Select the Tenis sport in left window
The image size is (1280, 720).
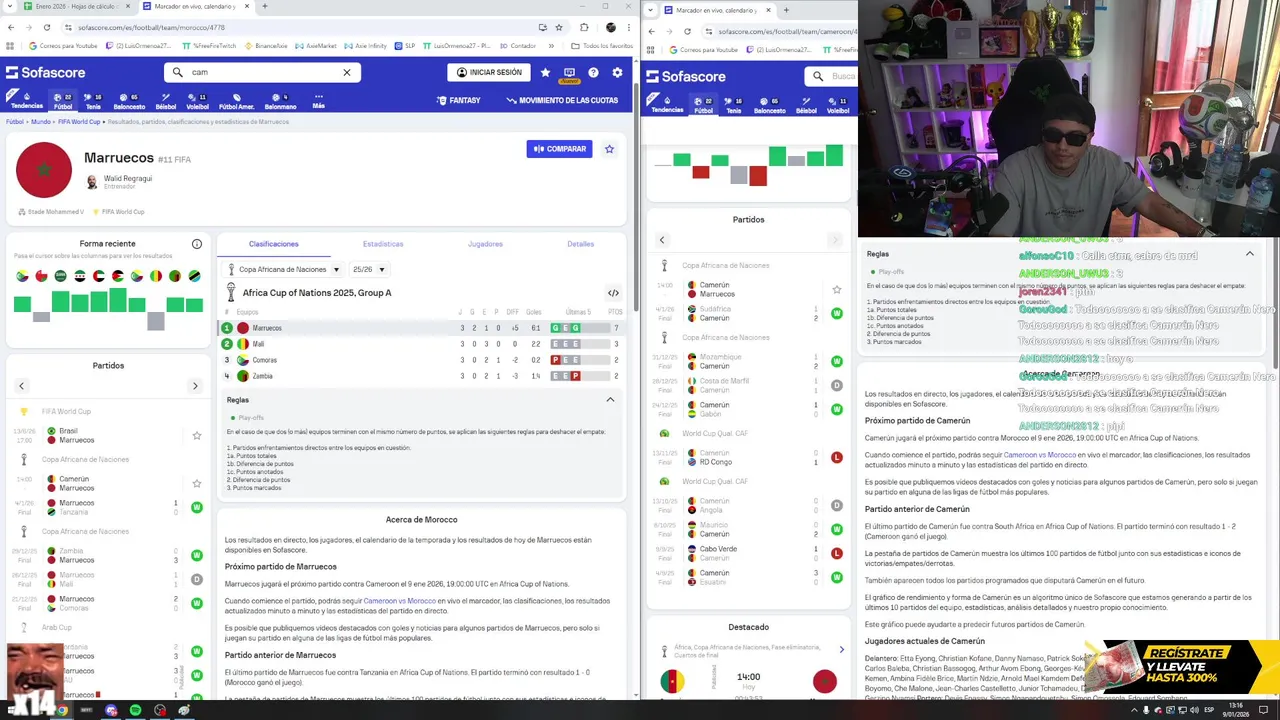coord(93,101)
